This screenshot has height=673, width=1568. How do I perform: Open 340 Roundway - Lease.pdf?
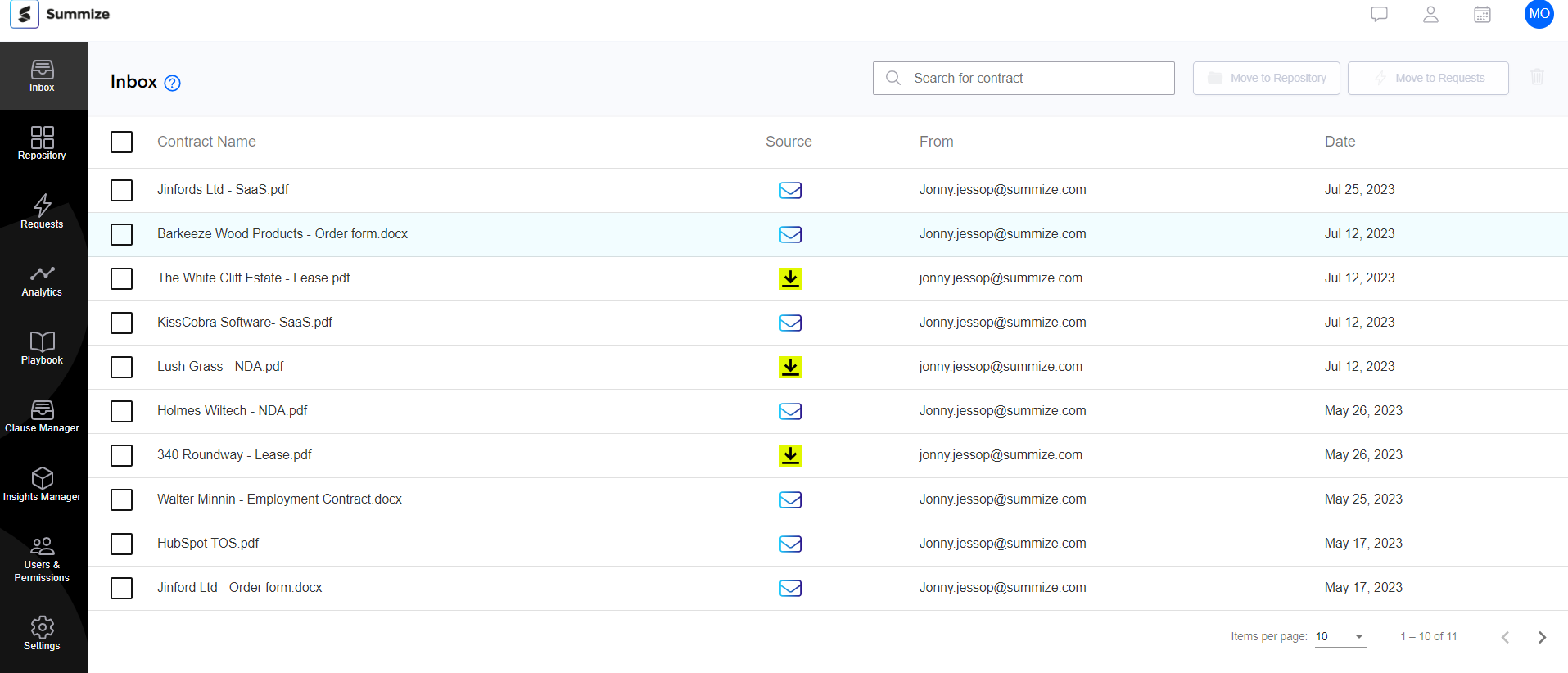(234, 454)
